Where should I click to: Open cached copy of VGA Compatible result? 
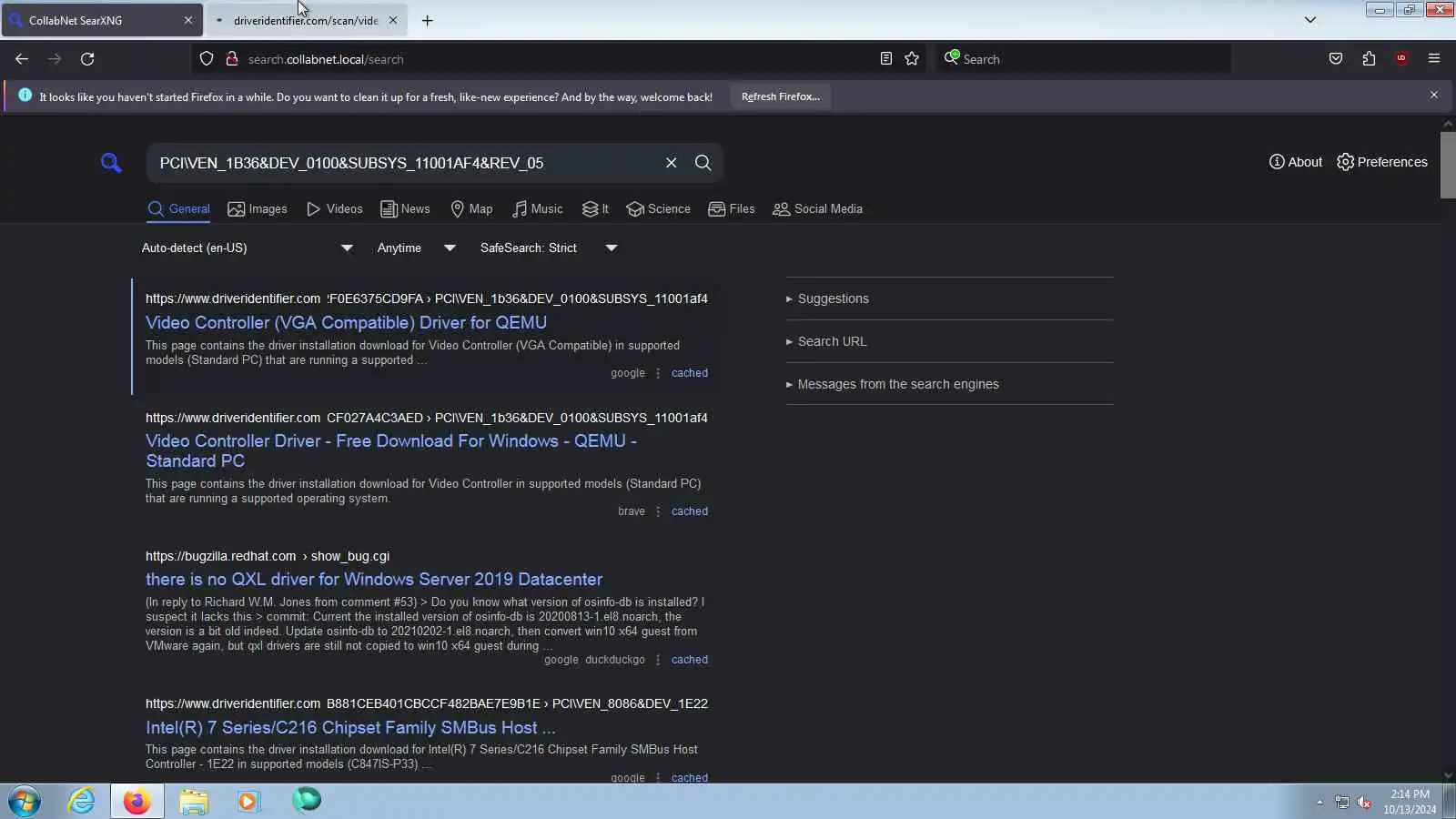coord(690,373)
